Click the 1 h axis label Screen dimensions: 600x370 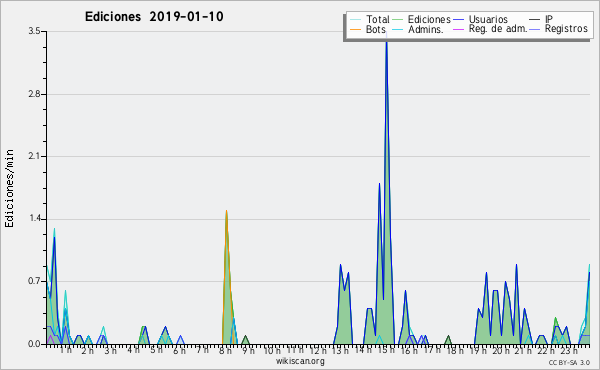[x=65, y=350]
